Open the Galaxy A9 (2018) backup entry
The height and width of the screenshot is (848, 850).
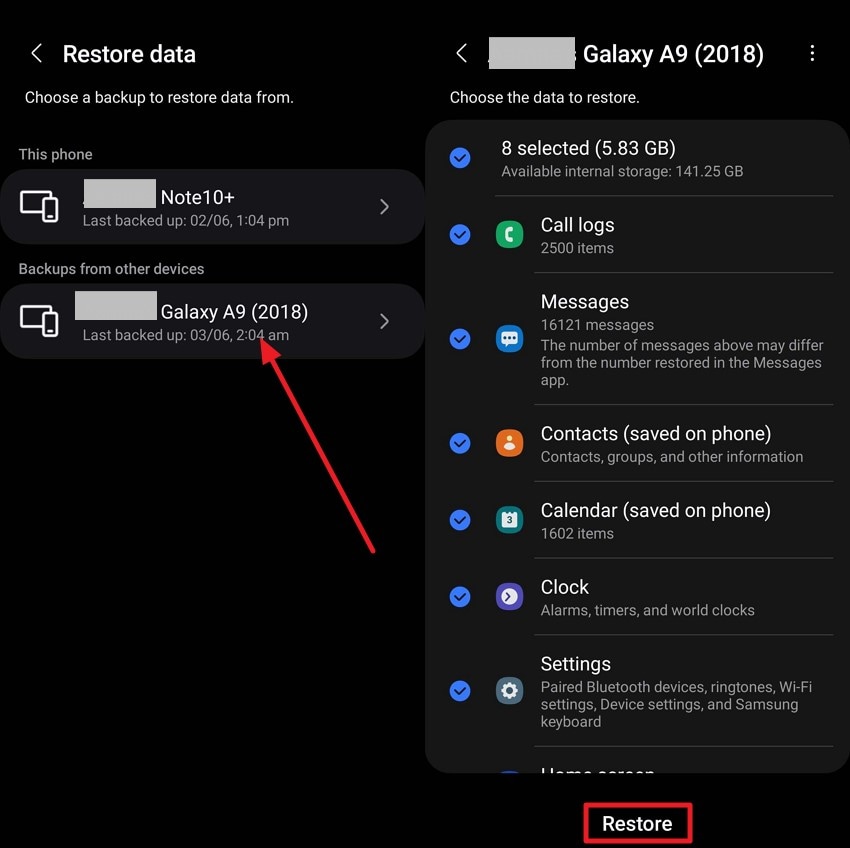212,321
